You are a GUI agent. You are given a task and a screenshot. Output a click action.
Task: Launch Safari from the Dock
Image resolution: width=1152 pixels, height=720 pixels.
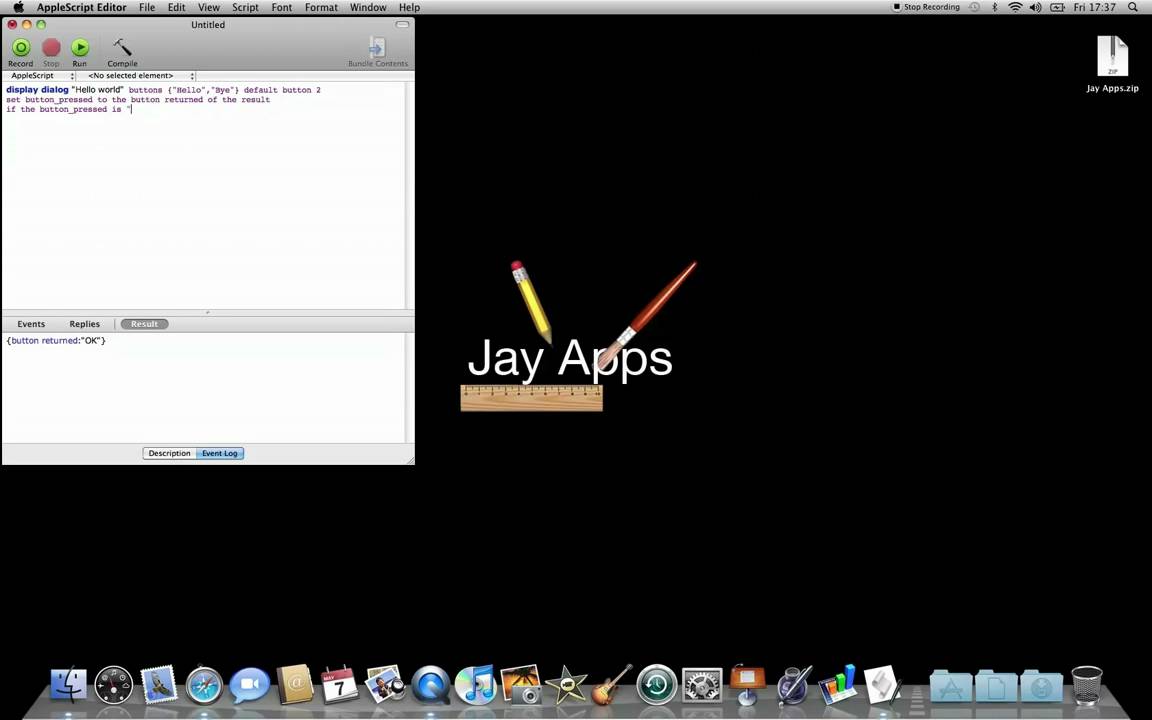(204, 685)
